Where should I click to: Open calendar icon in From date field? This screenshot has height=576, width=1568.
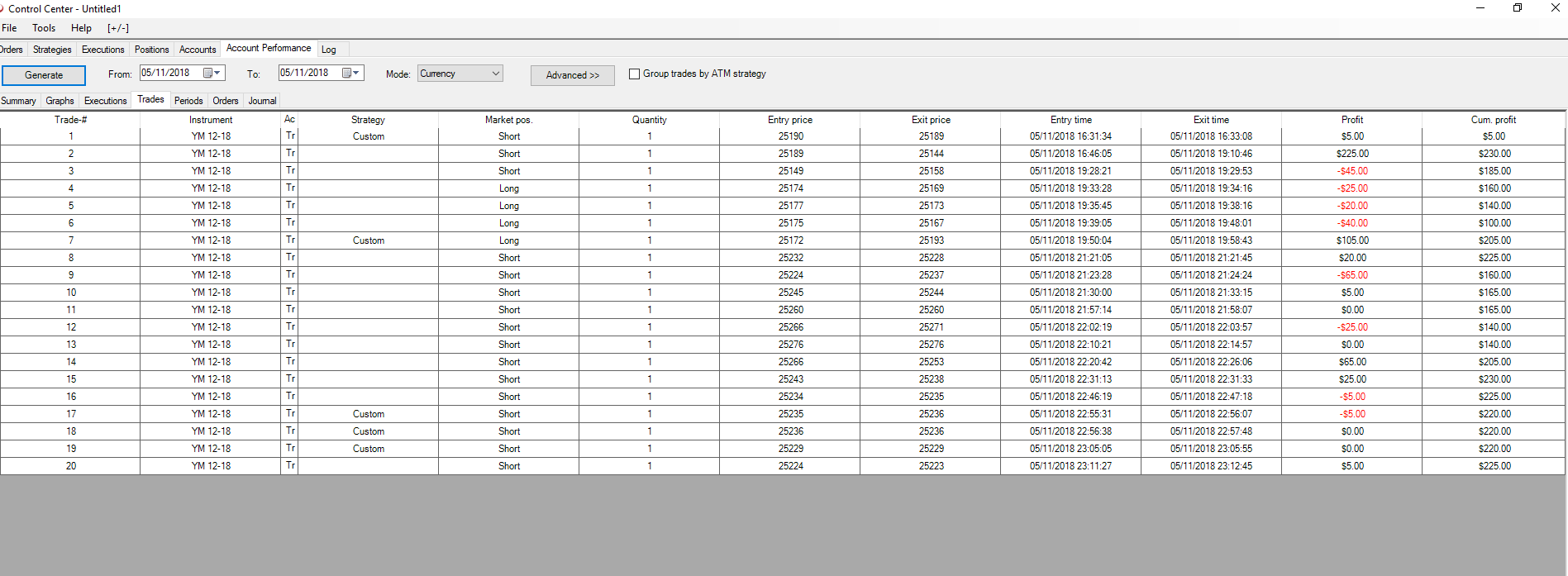click(208, 73)
